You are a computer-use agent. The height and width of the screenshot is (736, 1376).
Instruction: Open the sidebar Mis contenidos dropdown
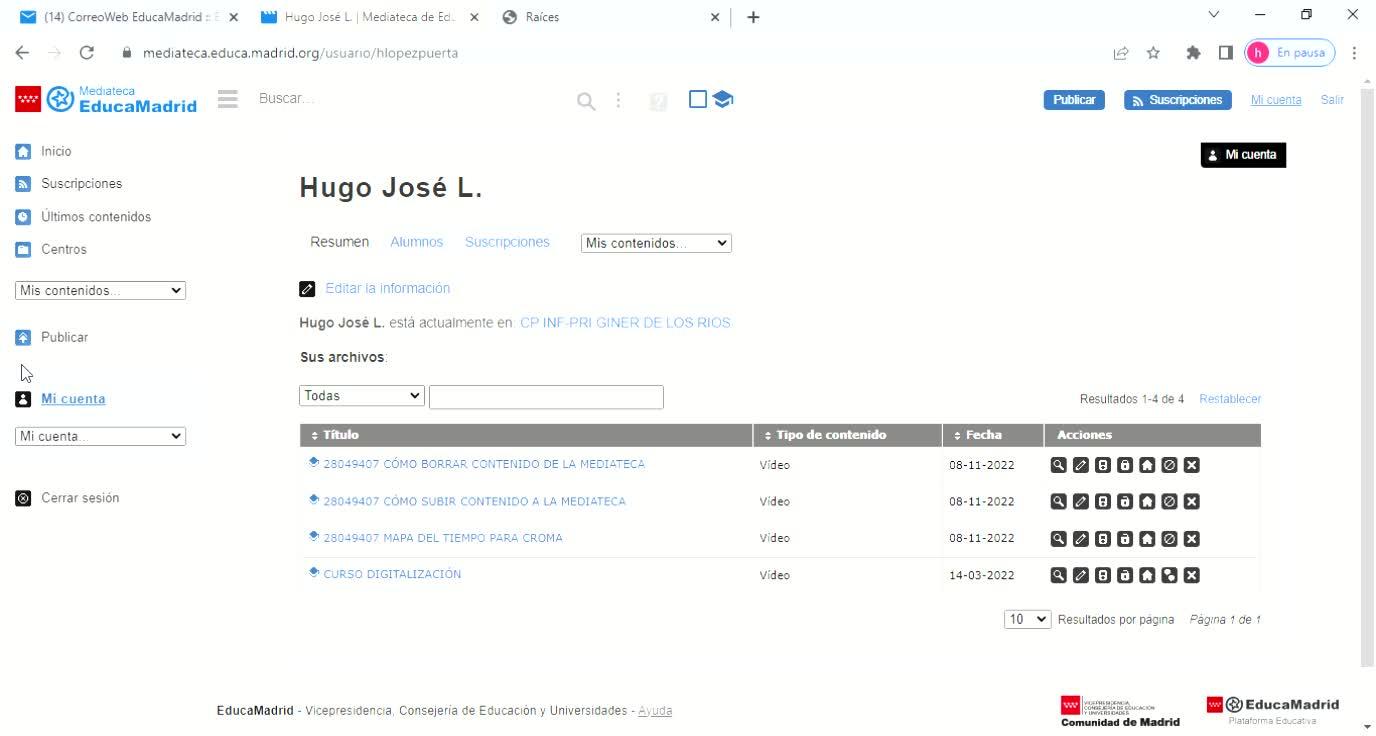pyautogui.click(x=101, y=291)
